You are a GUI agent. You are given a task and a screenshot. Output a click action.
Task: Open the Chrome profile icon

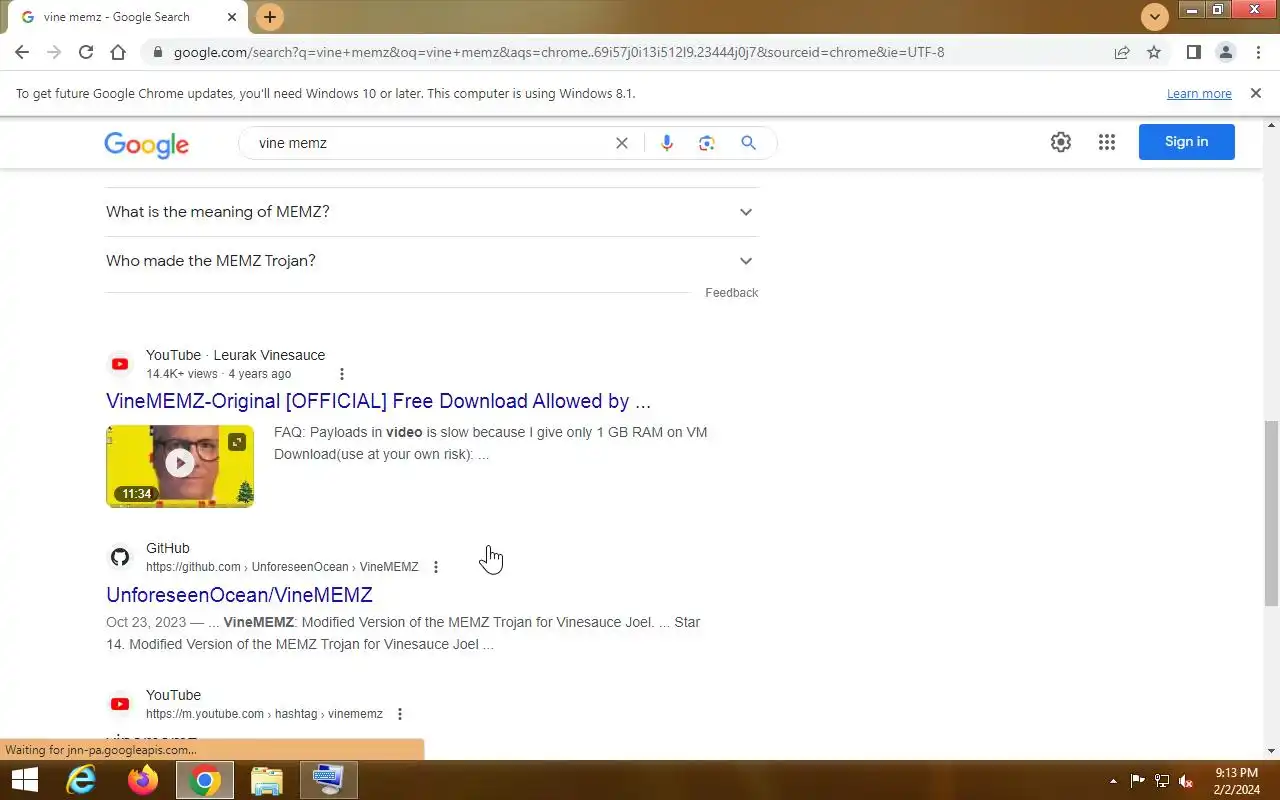(1226, 52)
